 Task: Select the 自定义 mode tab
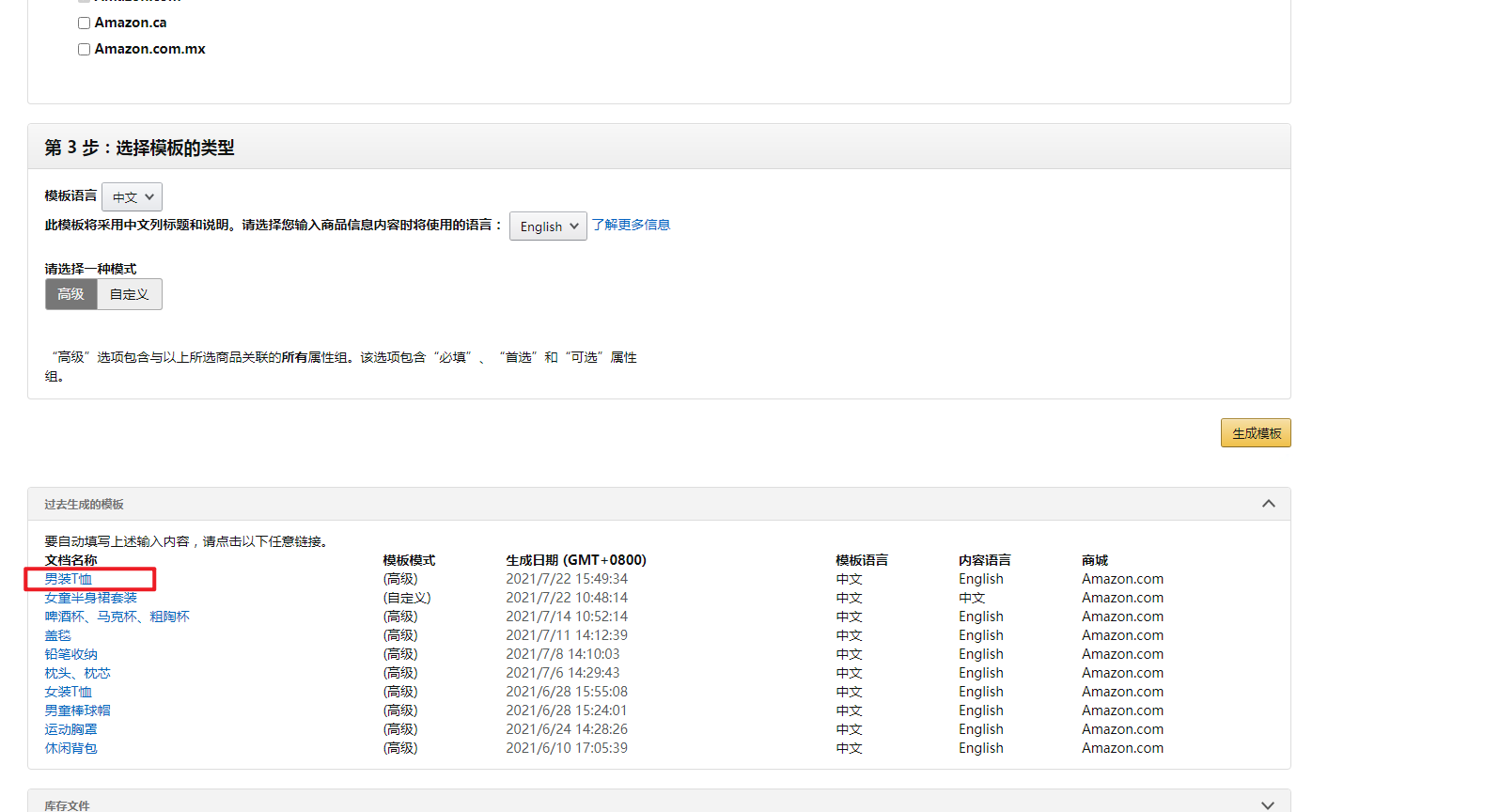[x=129, y=294]
